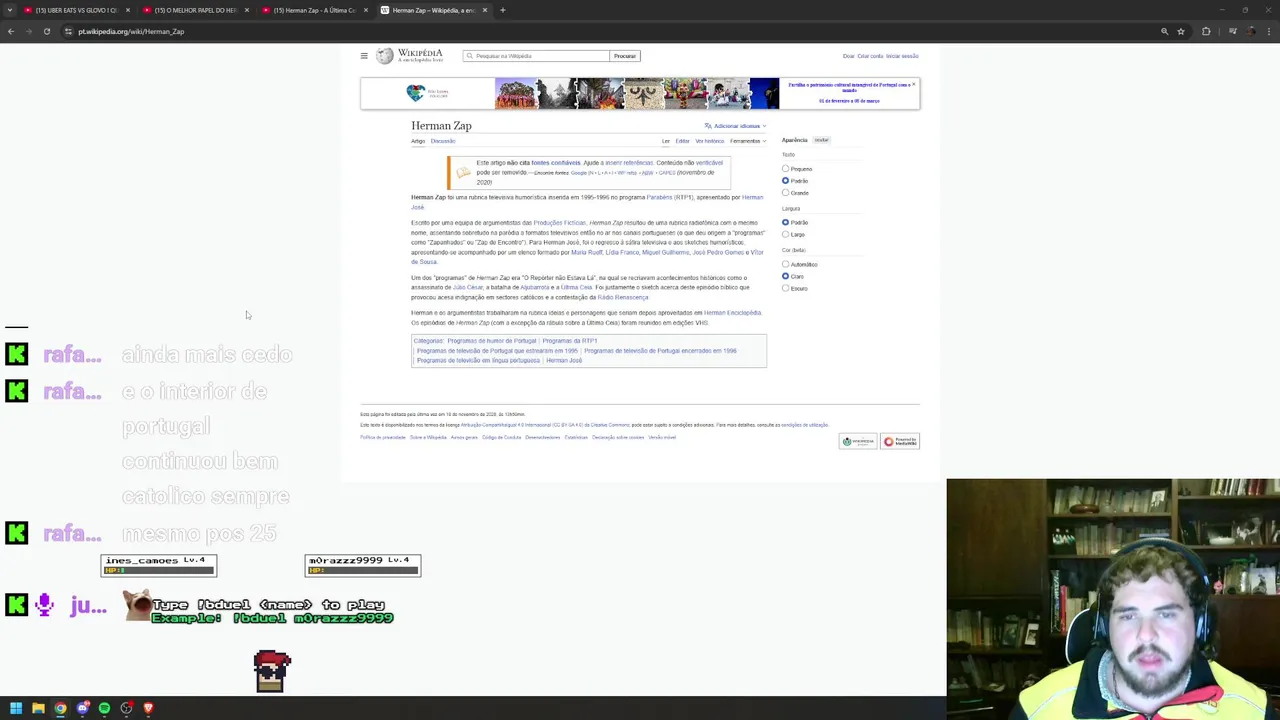Follow the Parabéns programme link
The width and height of the screenshot is (1280, 720).
[x=659, y=197]
